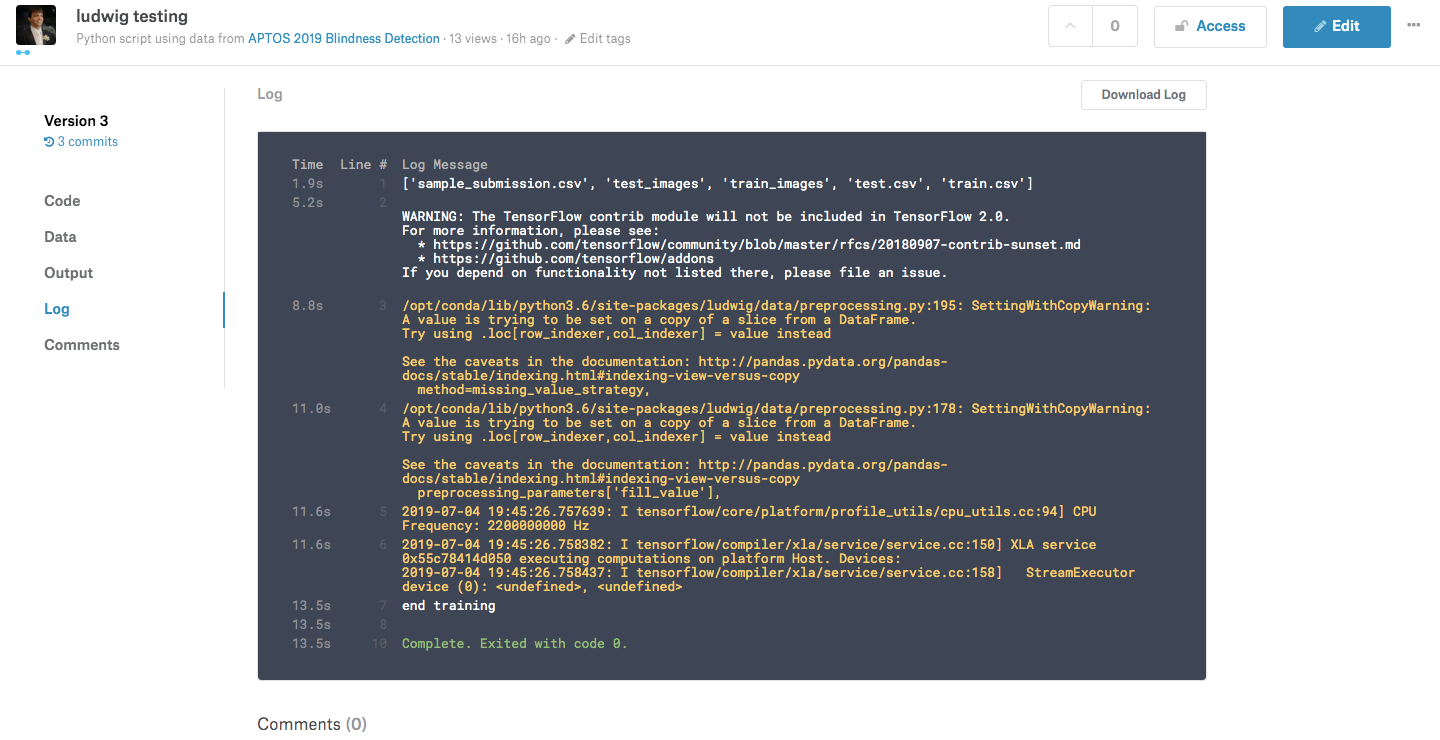Click the version history icon beside 3 commits
The height and width of the screenshot is (740, 1440).
[x=49, y=141]
